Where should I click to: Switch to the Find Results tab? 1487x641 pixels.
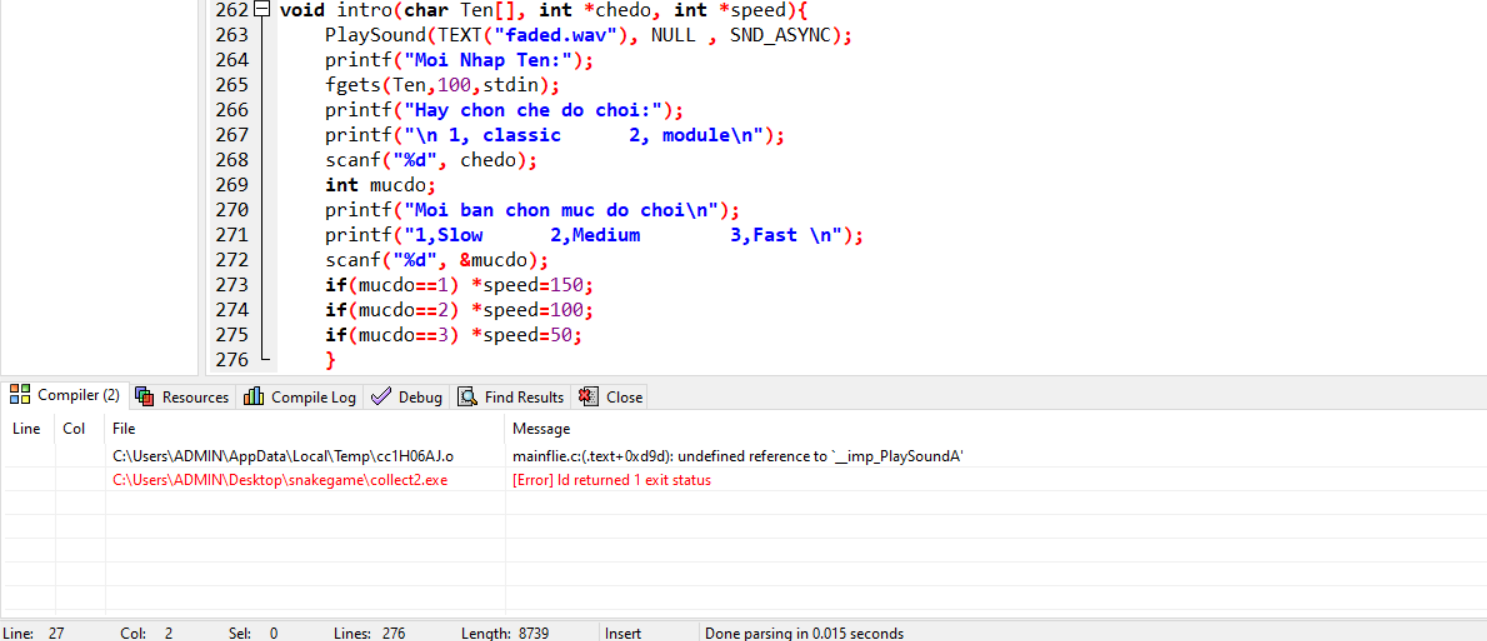pos(511,397)
